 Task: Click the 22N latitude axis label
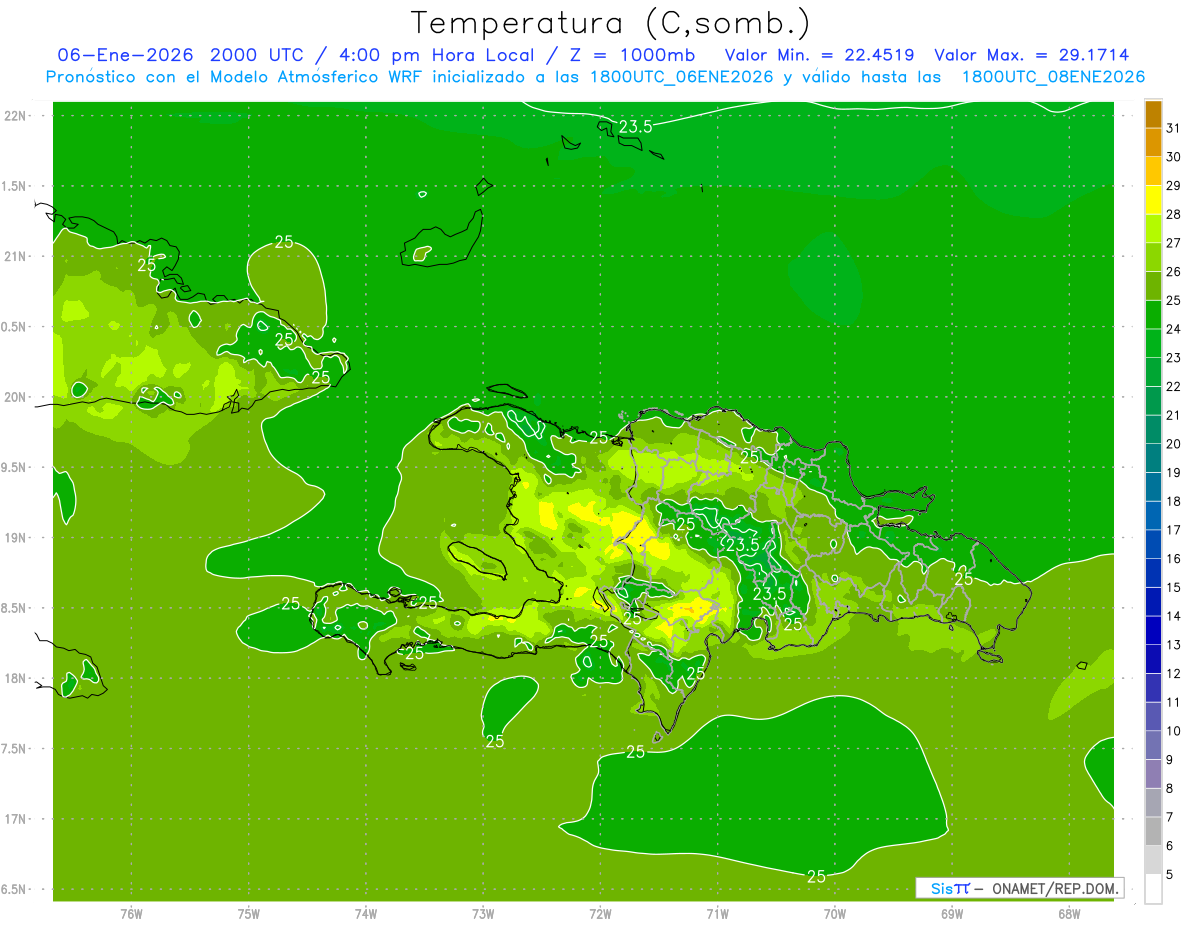coord(15,116)
